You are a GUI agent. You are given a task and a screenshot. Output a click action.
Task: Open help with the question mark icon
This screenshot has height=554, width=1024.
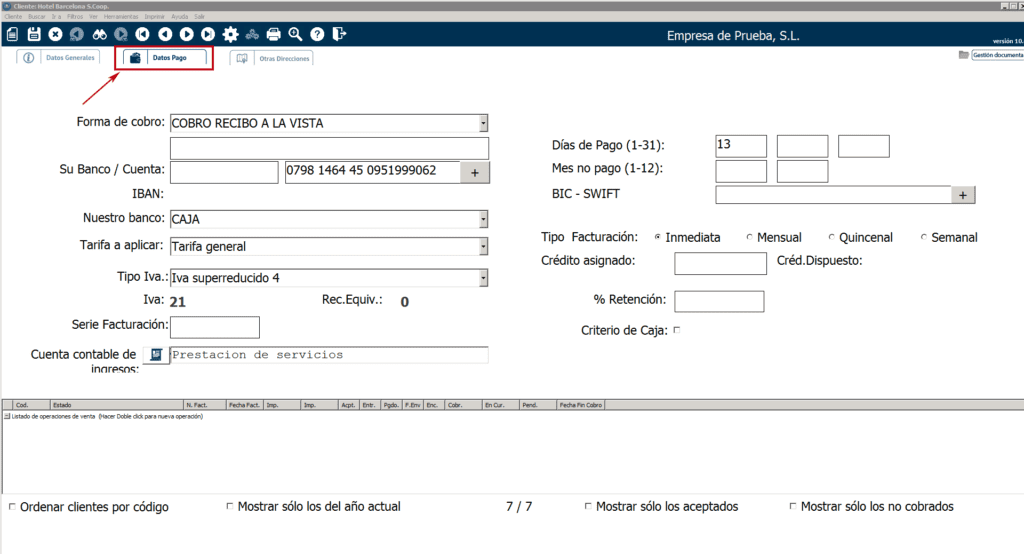pyautogui.click(x=317, y=34)
